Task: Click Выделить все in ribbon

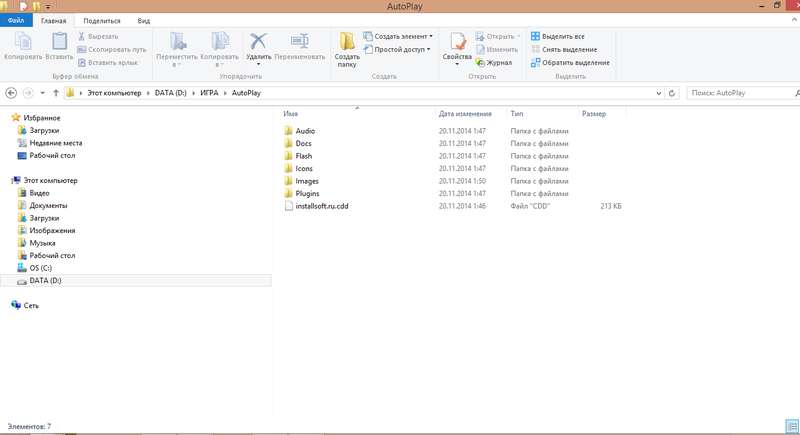Action: (558, 36)
